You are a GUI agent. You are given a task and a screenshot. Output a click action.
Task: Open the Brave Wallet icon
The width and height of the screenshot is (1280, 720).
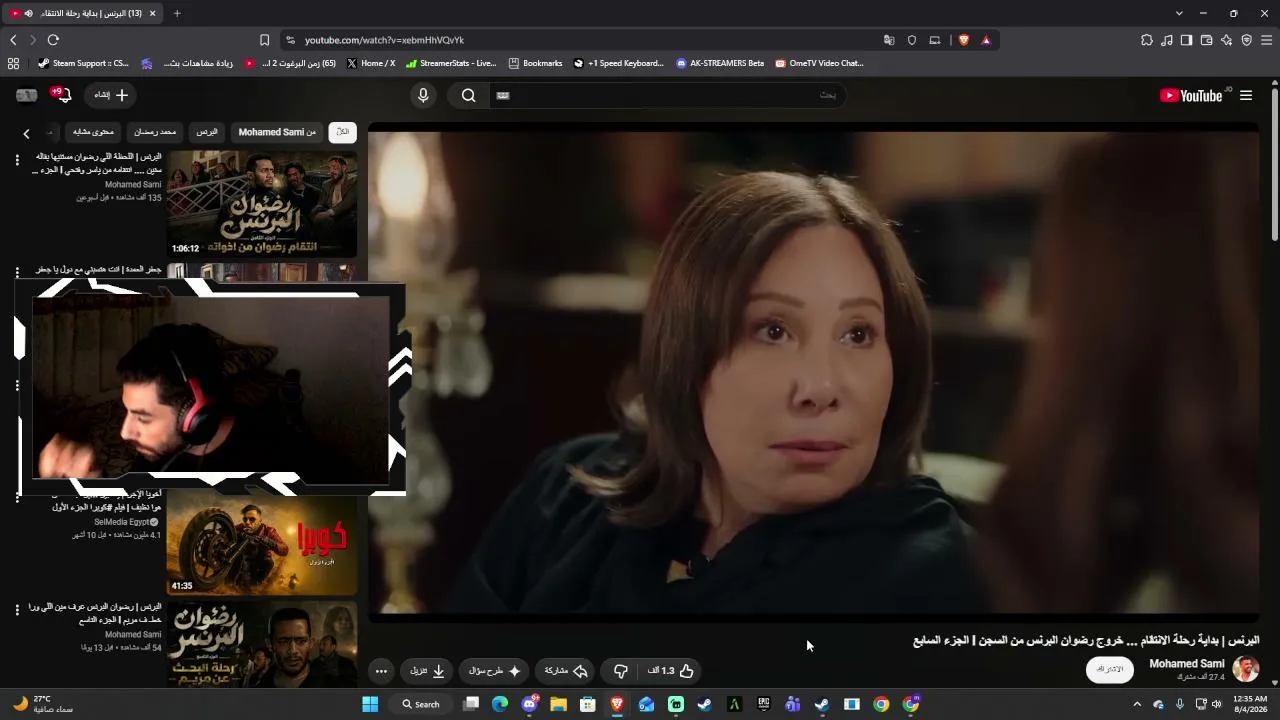click(x=1206, y=40)
